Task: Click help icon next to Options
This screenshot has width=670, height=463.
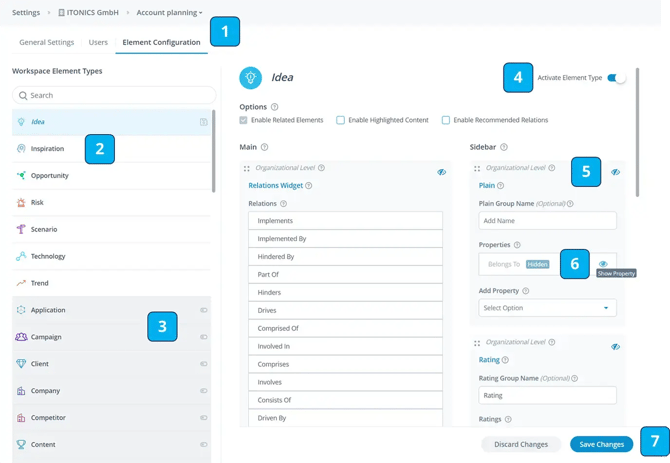Action: 275,107
